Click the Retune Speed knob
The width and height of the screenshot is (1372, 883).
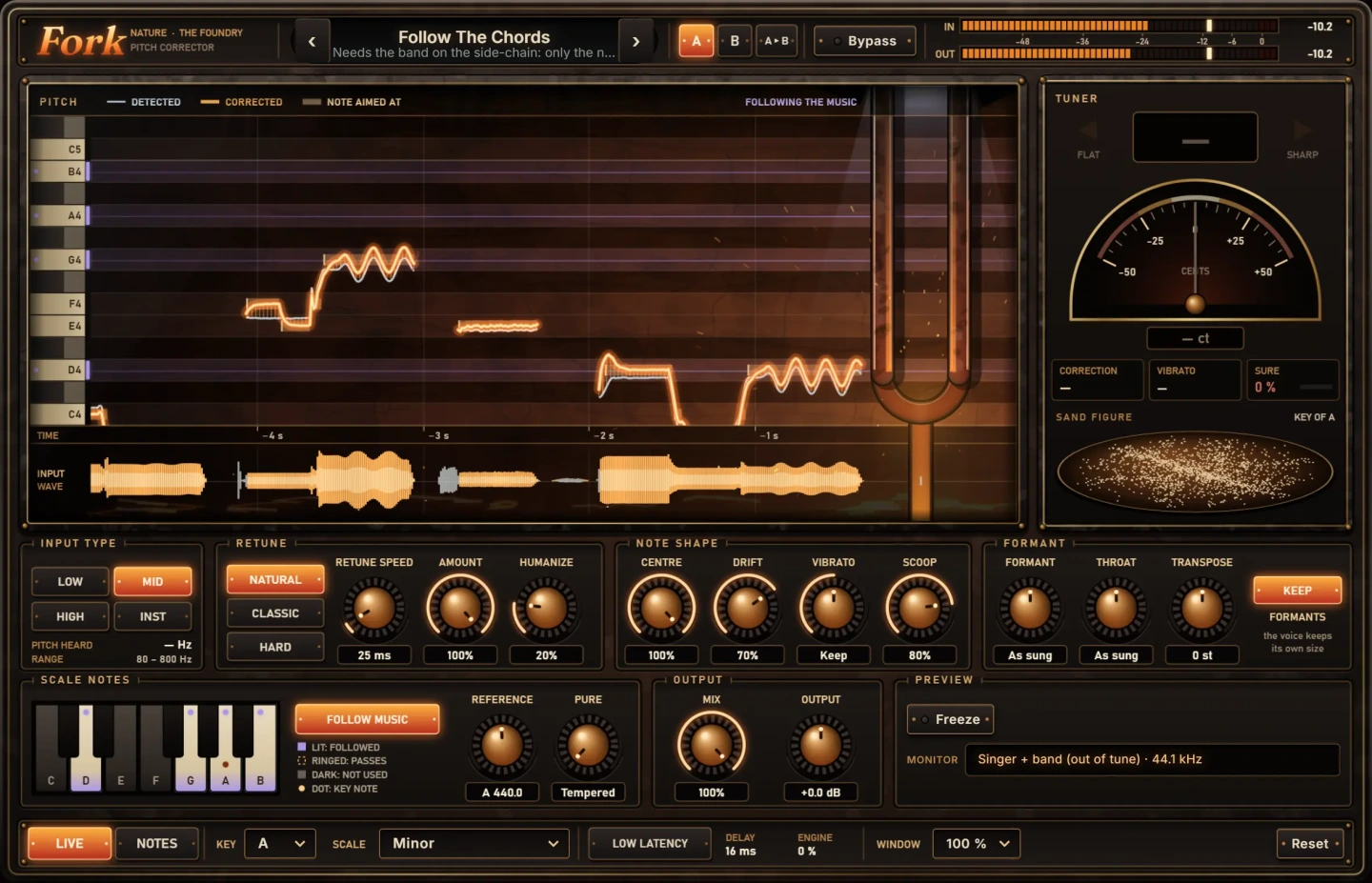click(x=374, y=608)
